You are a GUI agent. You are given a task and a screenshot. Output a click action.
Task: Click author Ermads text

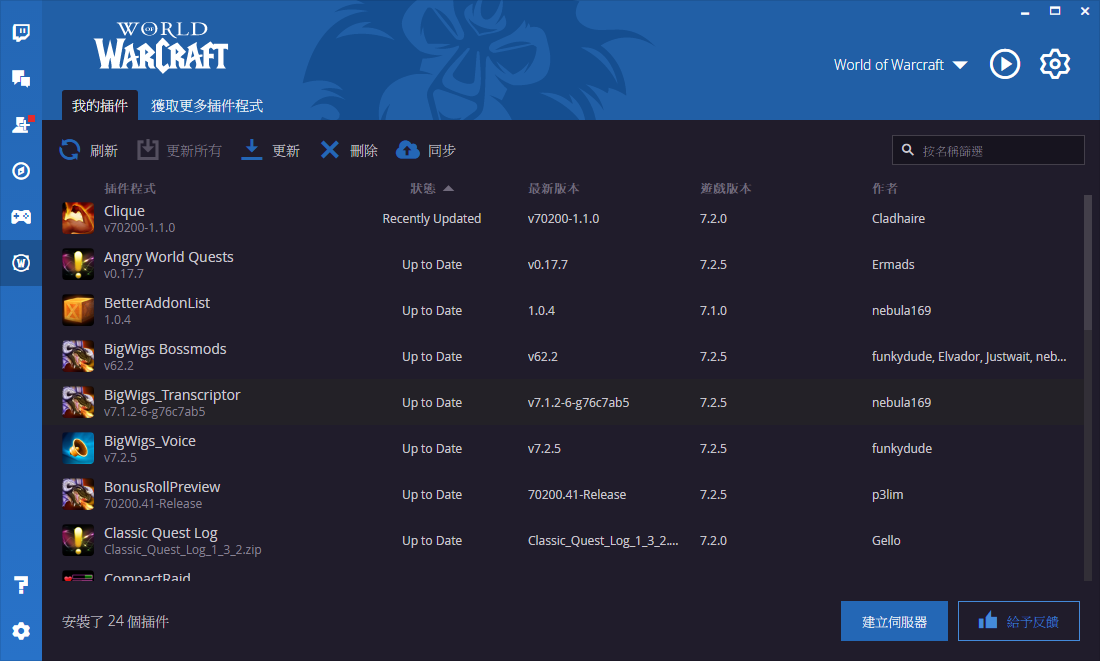pyautogui.click(x=893, y=265)
